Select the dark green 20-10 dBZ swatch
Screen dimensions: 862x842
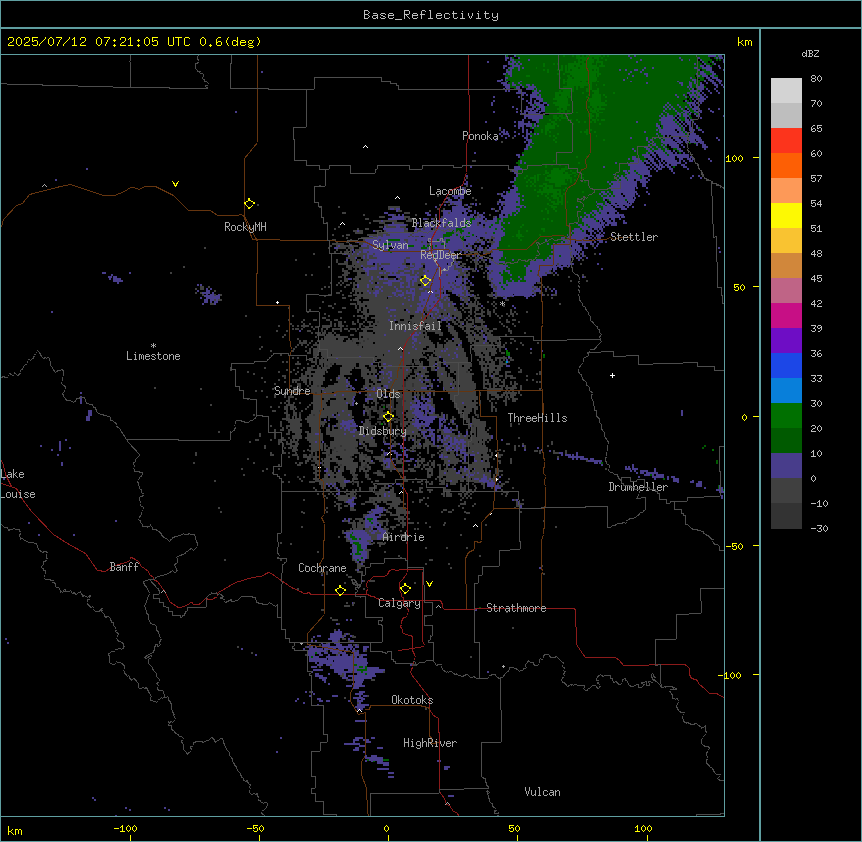(786, 441)
